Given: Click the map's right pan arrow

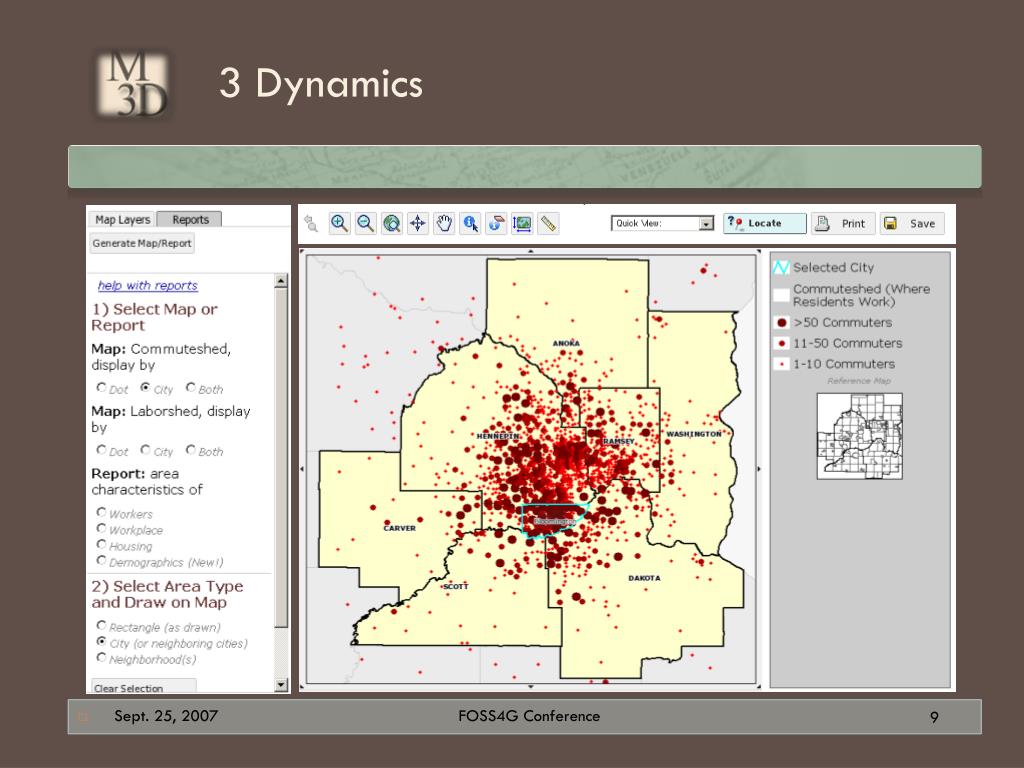Looking at the screenshot, I should (759, 468).
